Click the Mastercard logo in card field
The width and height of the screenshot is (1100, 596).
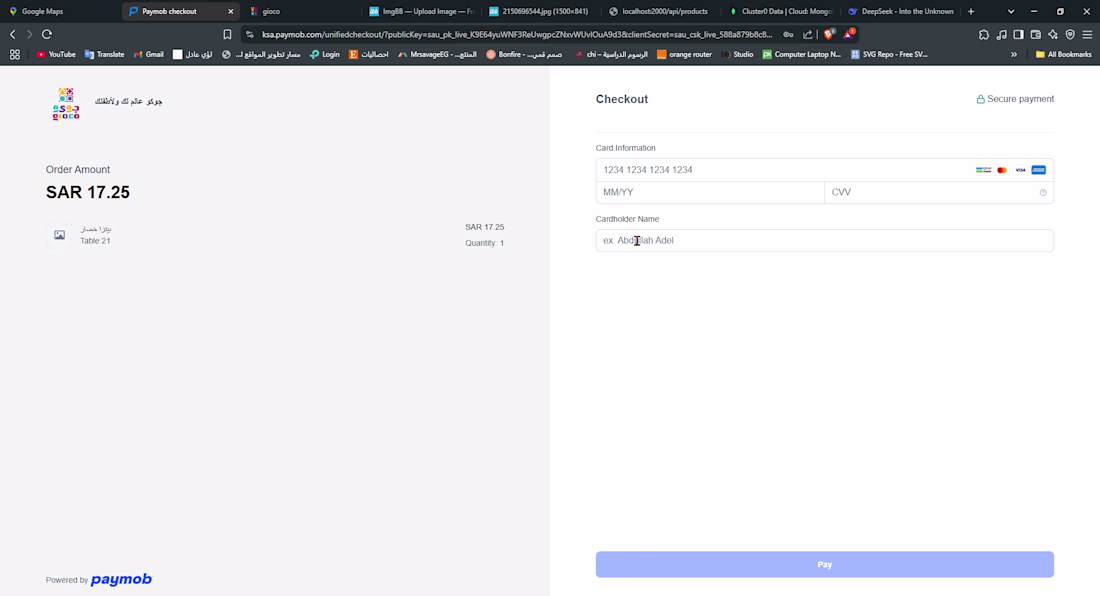pos(1002,170)
